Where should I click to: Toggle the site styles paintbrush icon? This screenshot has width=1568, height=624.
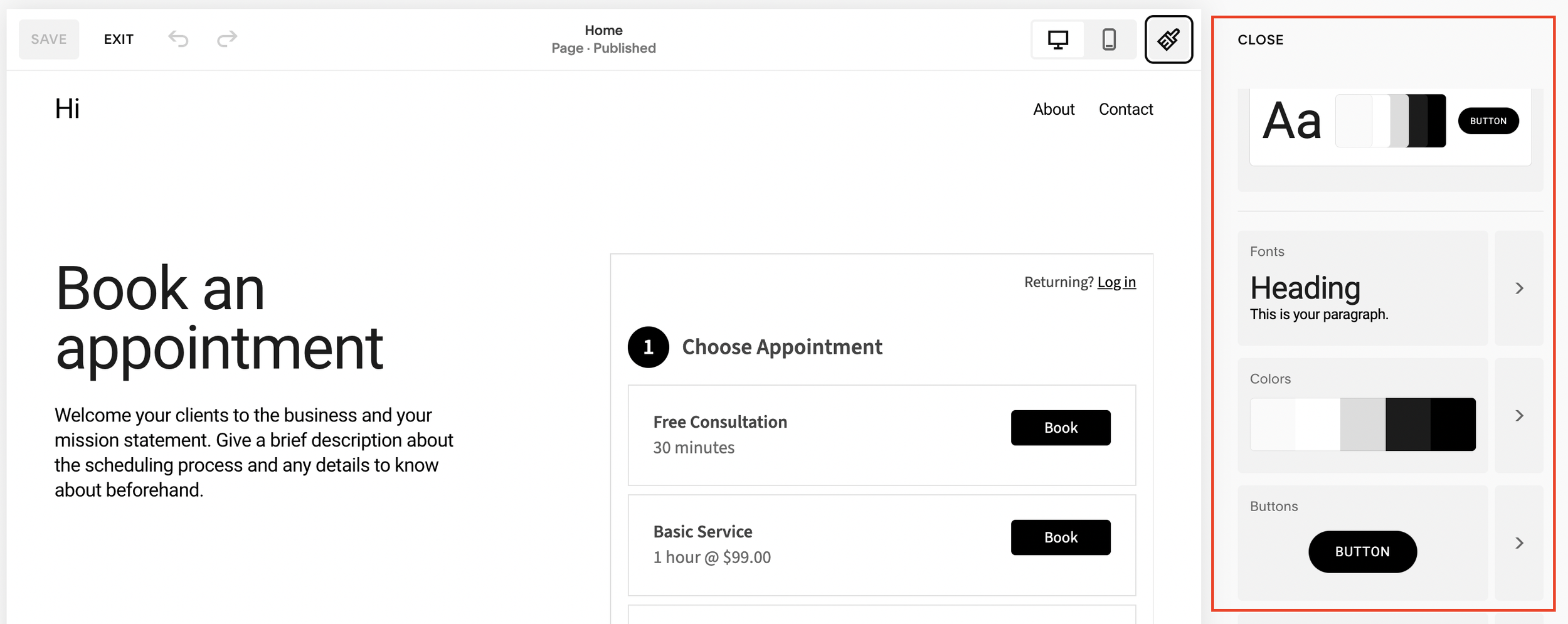1168,40
